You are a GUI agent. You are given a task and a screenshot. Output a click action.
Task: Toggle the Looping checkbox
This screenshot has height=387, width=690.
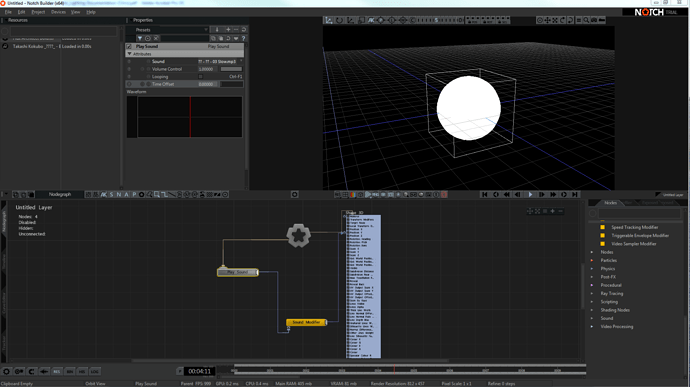coord(201,77)
